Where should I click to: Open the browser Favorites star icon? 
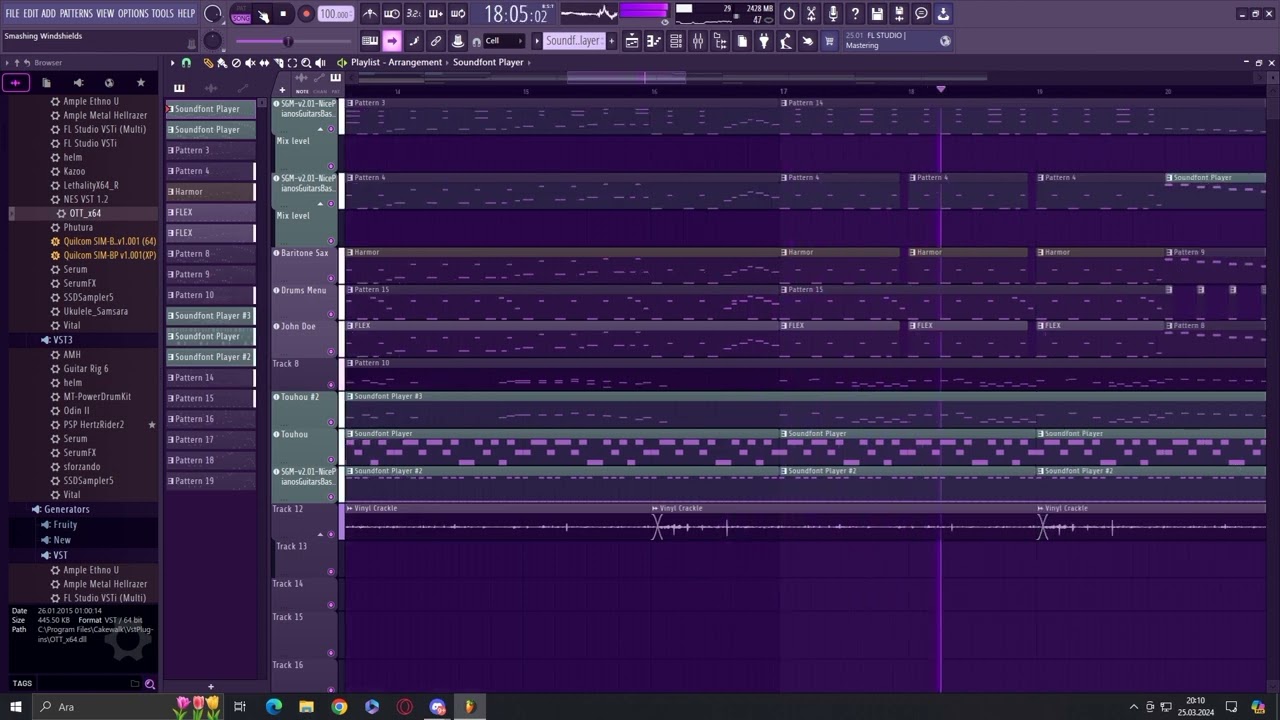[140, 83]
